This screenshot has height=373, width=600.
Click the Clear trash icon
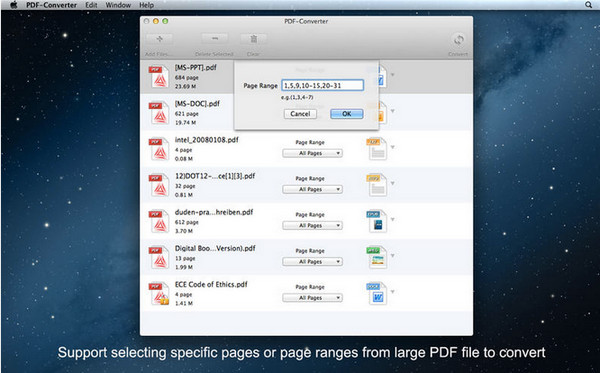pyautogui.click(x=253, y=39)
